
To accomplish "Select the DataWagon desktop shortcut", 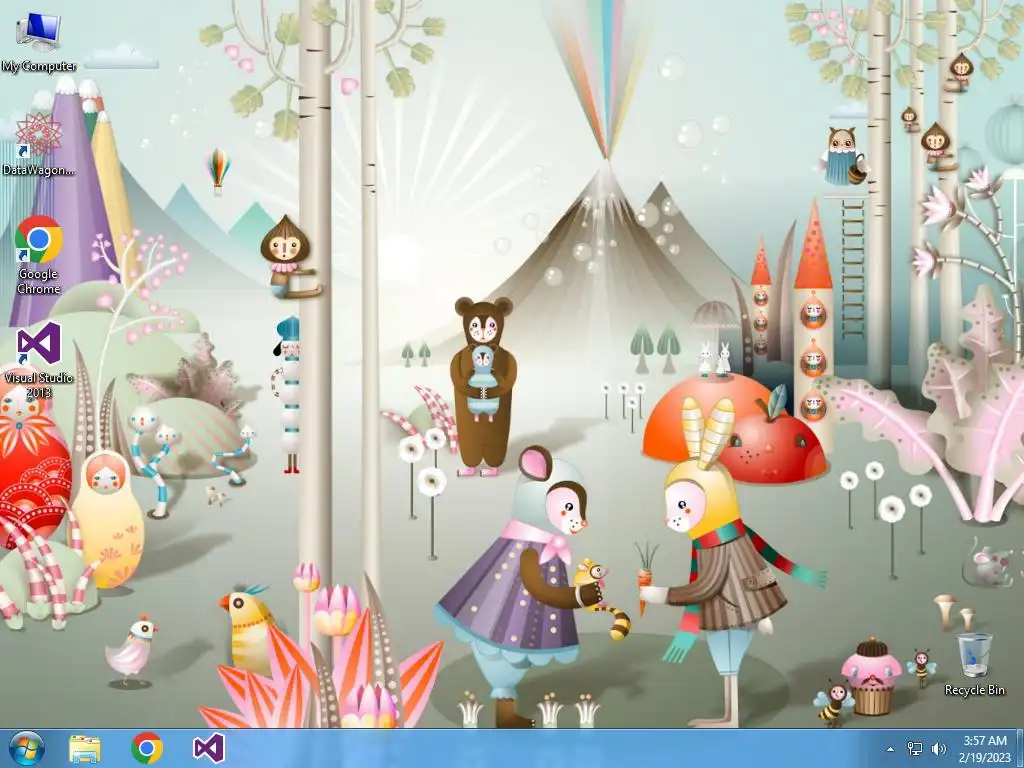I will [39, 144].
